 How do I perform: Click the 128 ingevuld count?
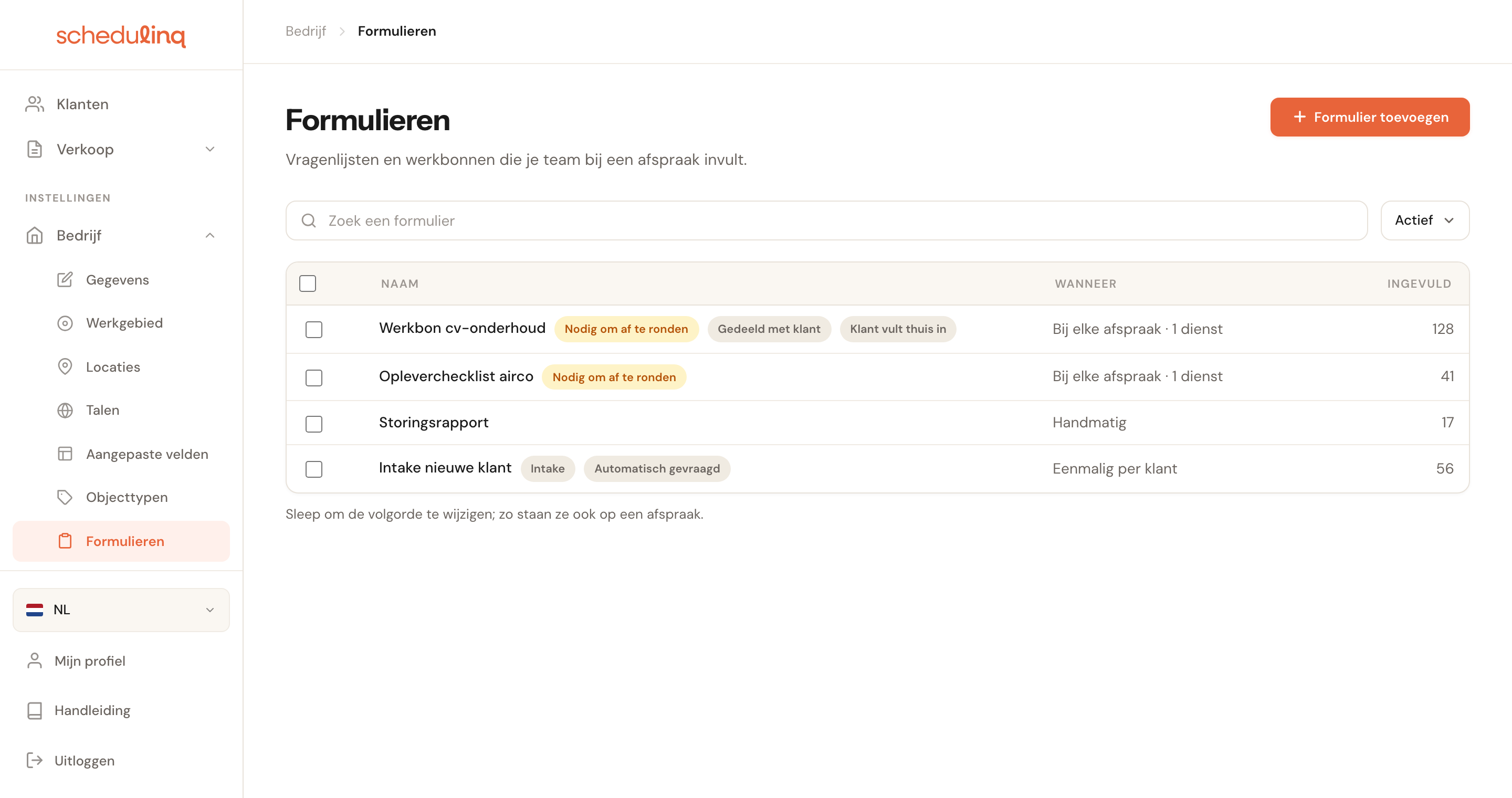pyautogui.click(x=1443, y=329)
